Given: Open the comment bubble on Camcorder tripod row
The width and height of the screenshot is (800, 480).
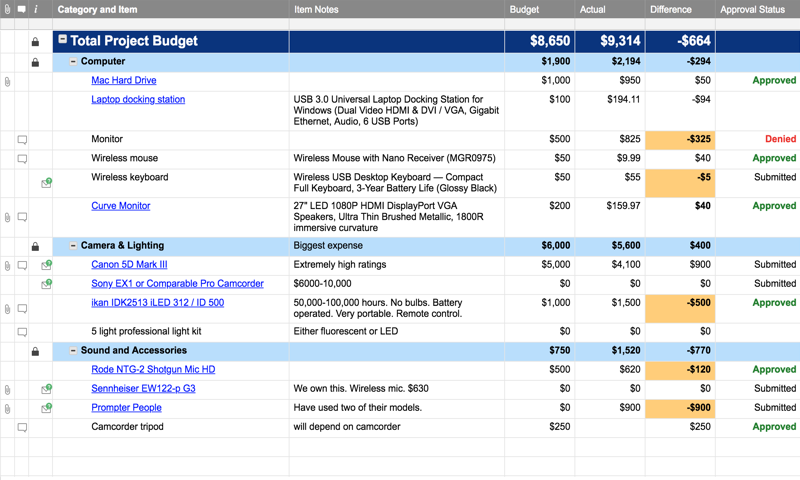Looking at the screenshot, I should [22, 427].
